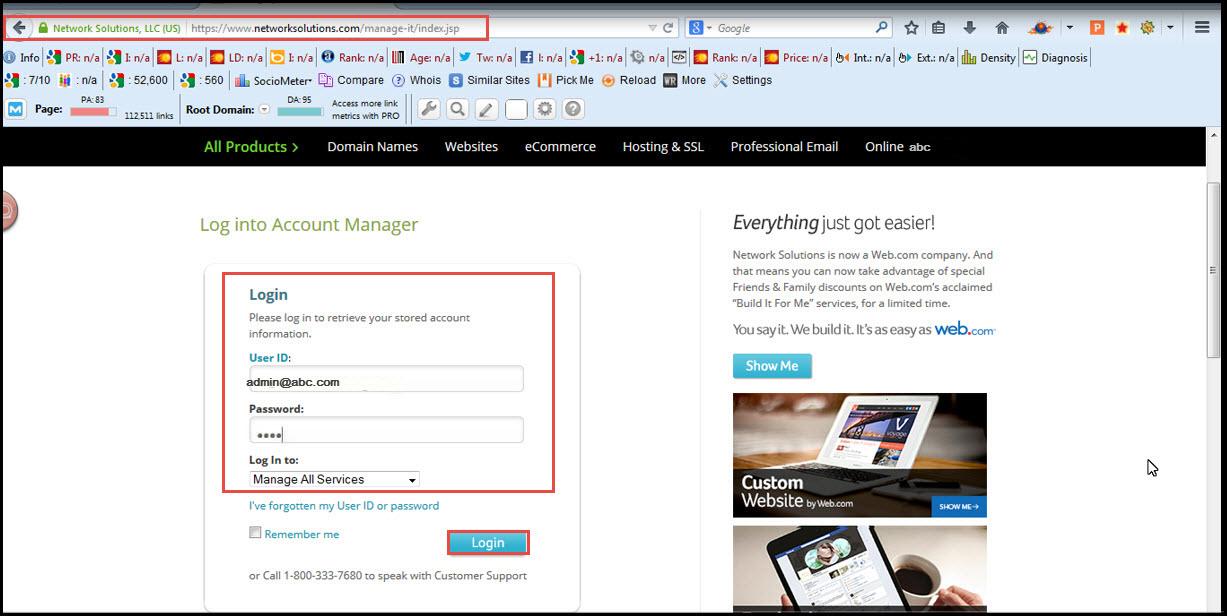Open MozBar help question icon
Screen dimensions: 1227x616
[x=573, y=109]
